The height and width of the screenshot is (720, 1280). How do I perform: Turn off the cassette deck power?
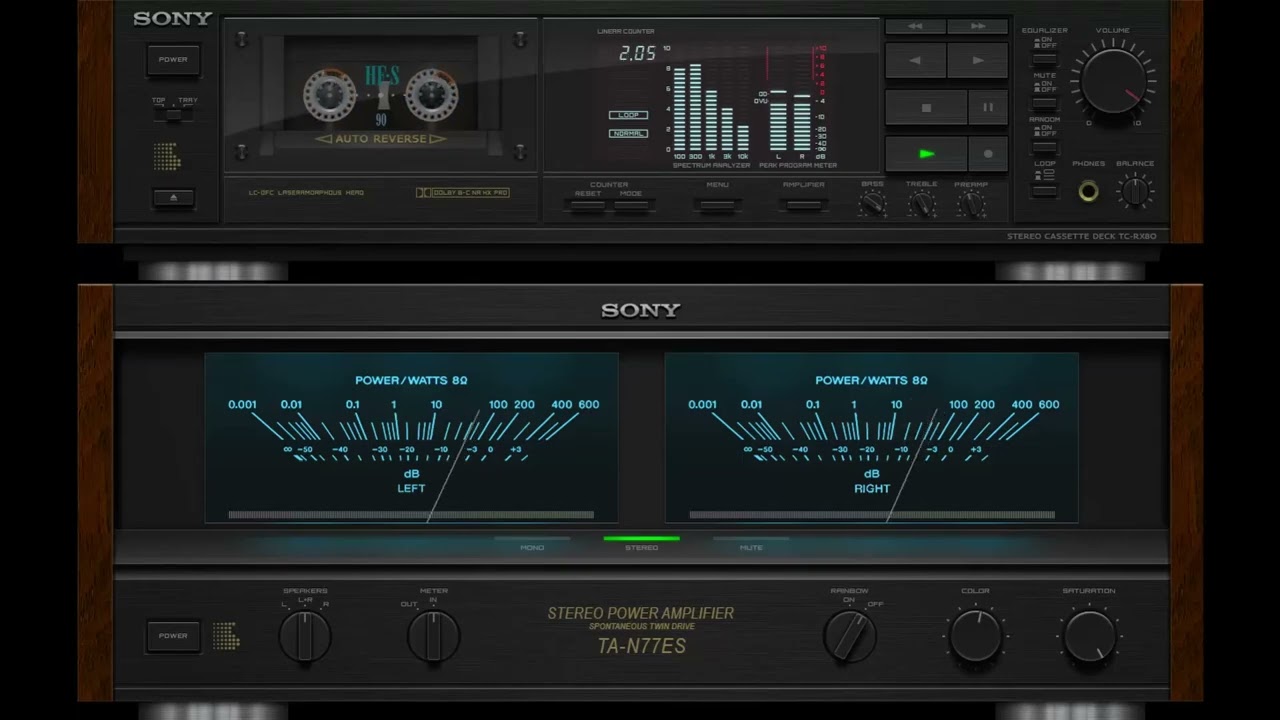pos(173,60)
